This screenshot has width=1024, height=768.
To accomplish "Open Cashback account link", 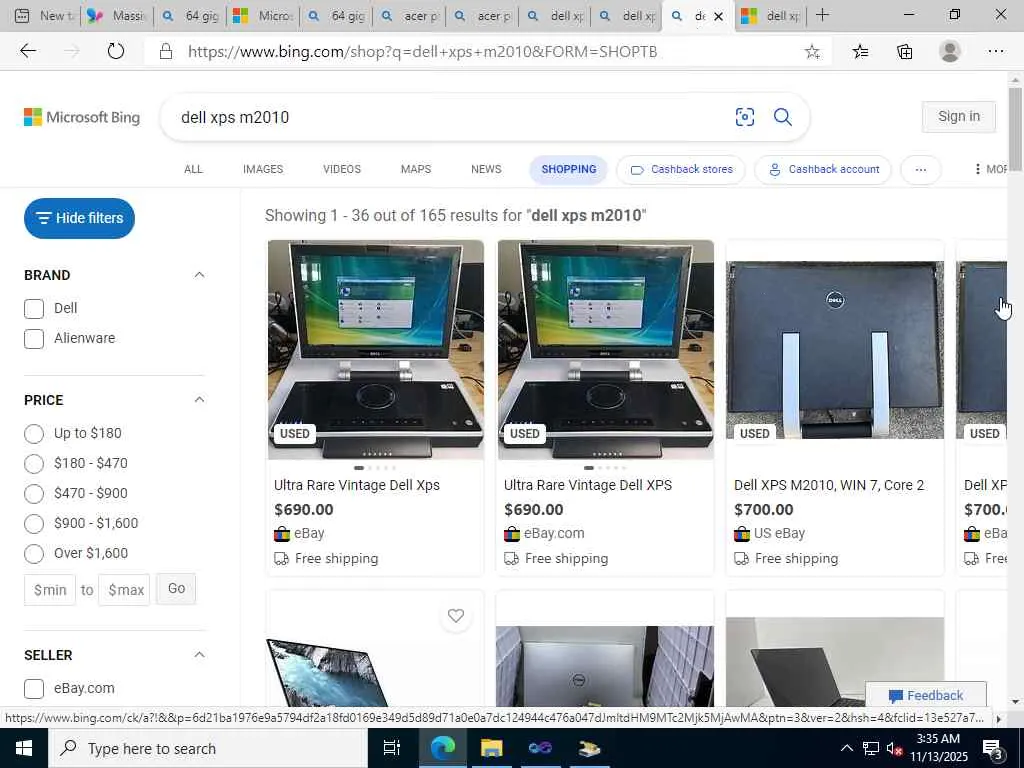I will (822, 170).
